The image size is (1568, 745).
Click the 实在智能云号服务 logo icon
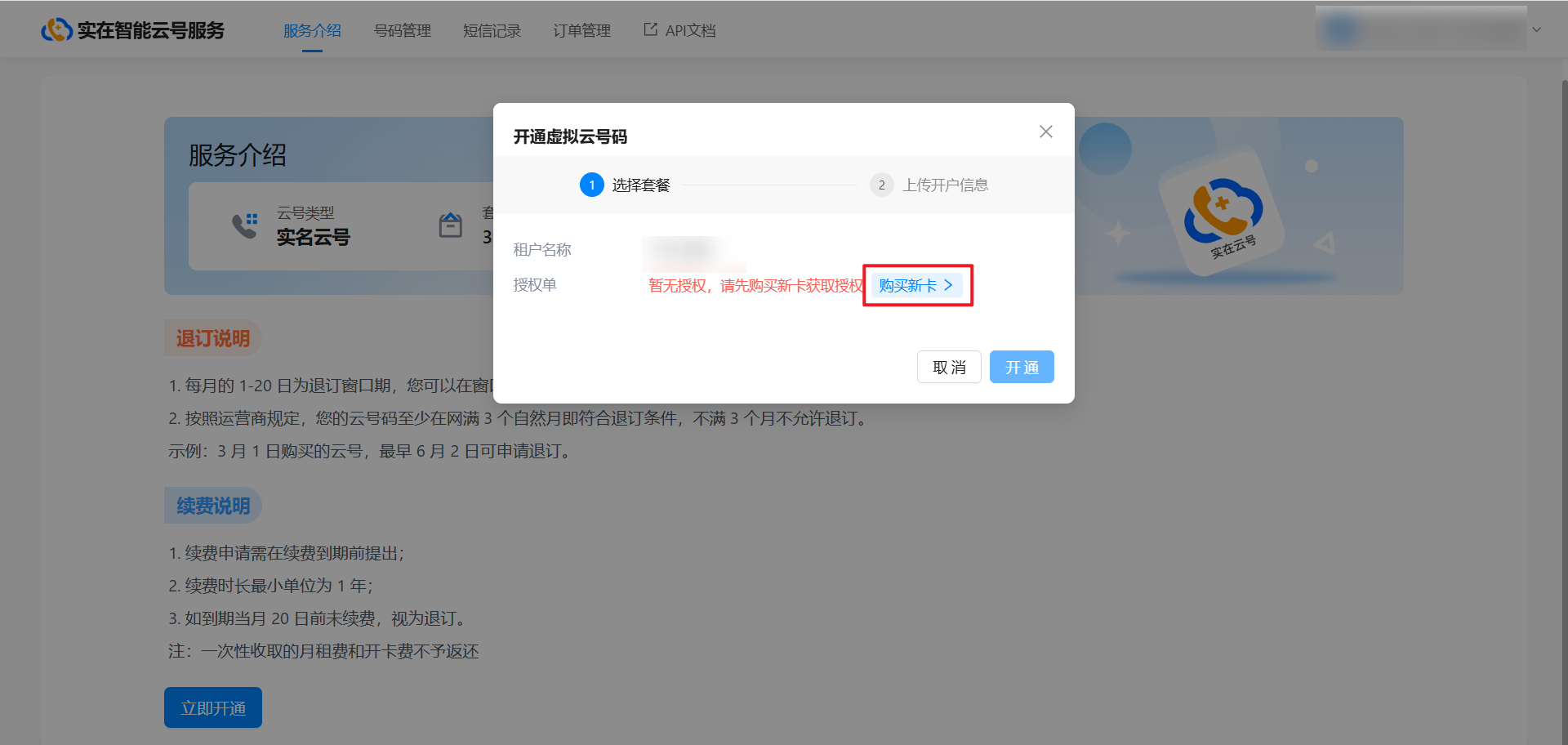coord(56,30)
